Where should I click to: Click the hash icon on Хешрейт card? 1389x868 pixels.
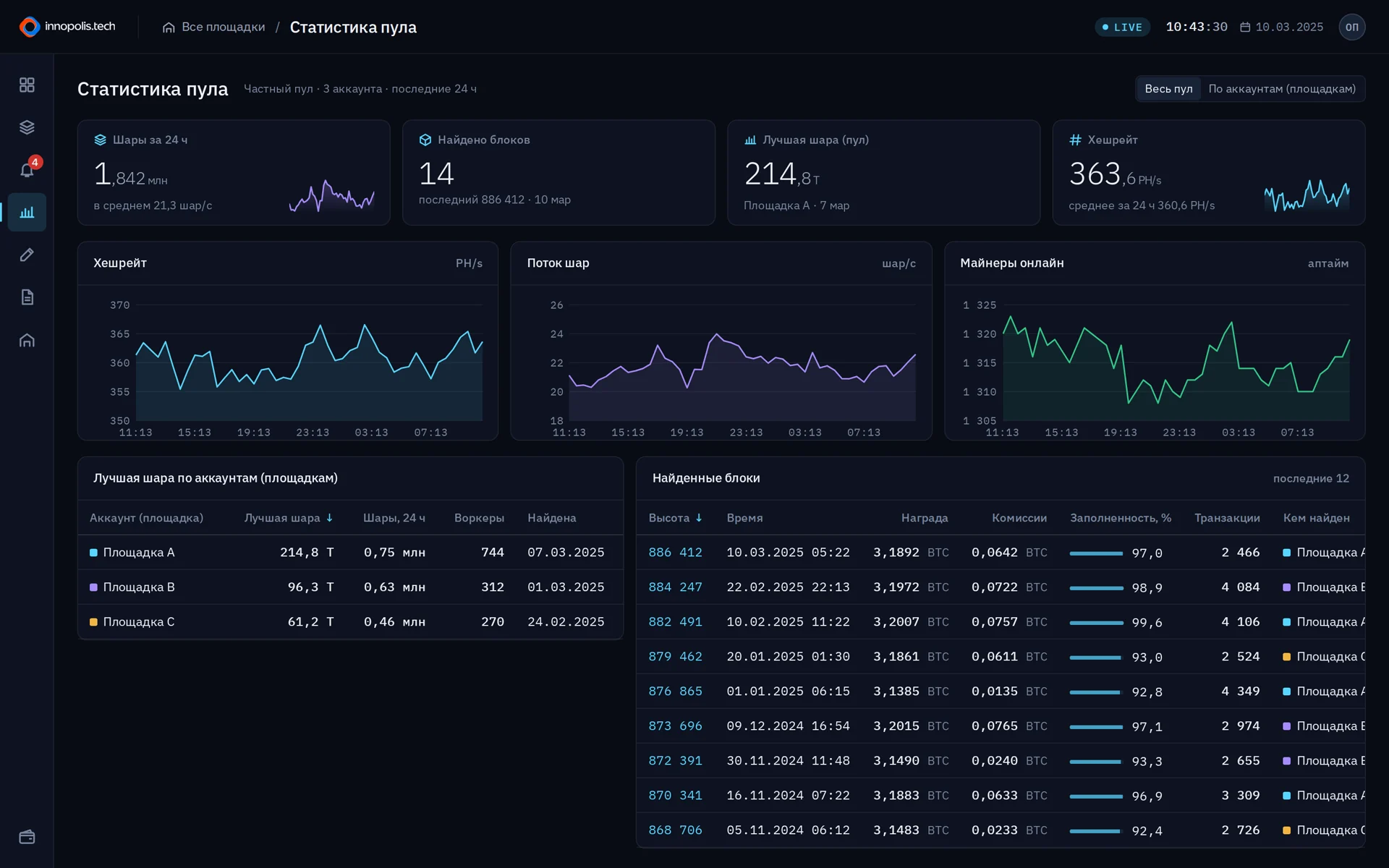coord(1075,140)
